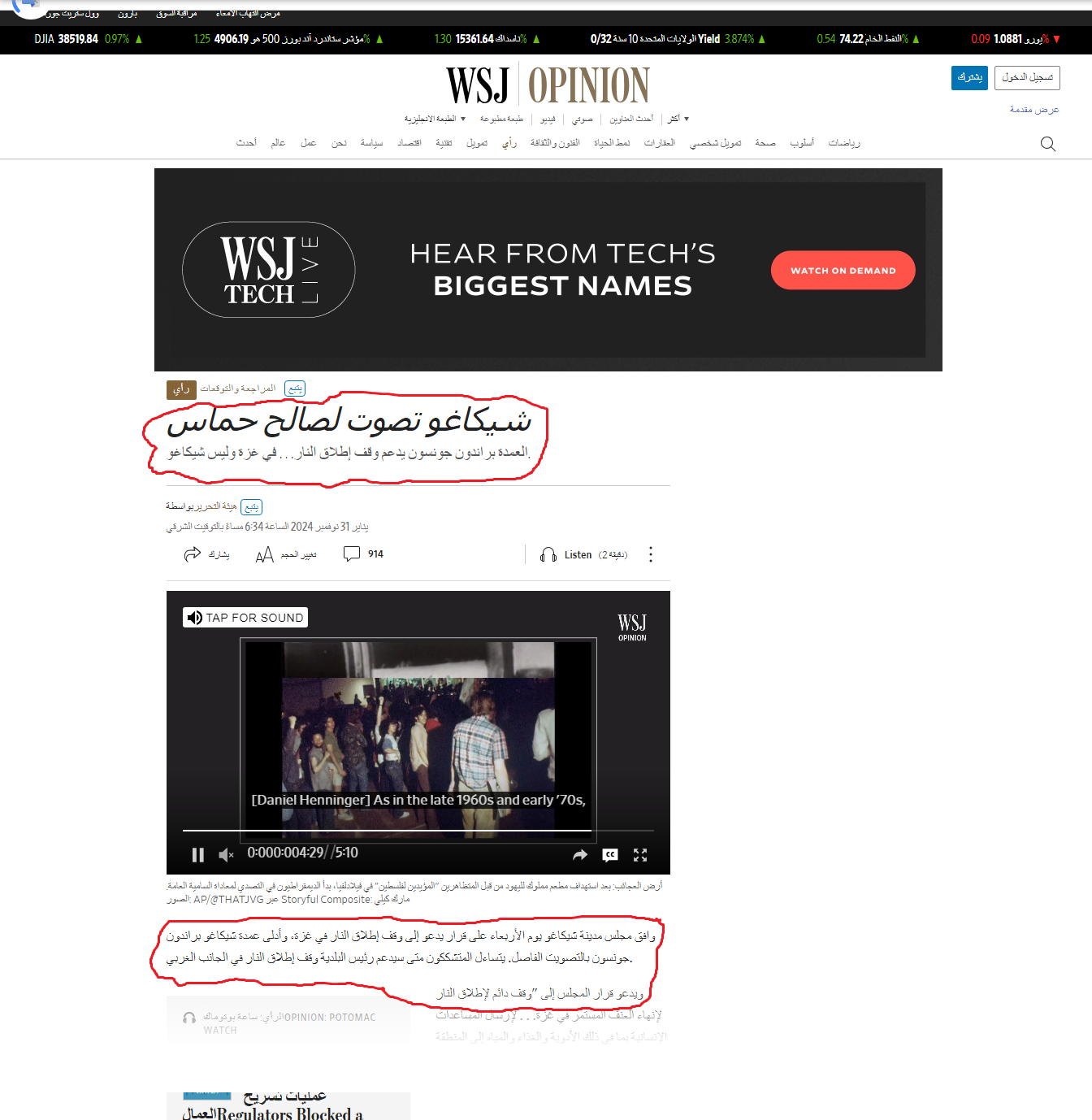Viewport: 1092px width, 1120px height.
Task: Select 'تمويل' finance nav item
Action: (x=477, y=143)
